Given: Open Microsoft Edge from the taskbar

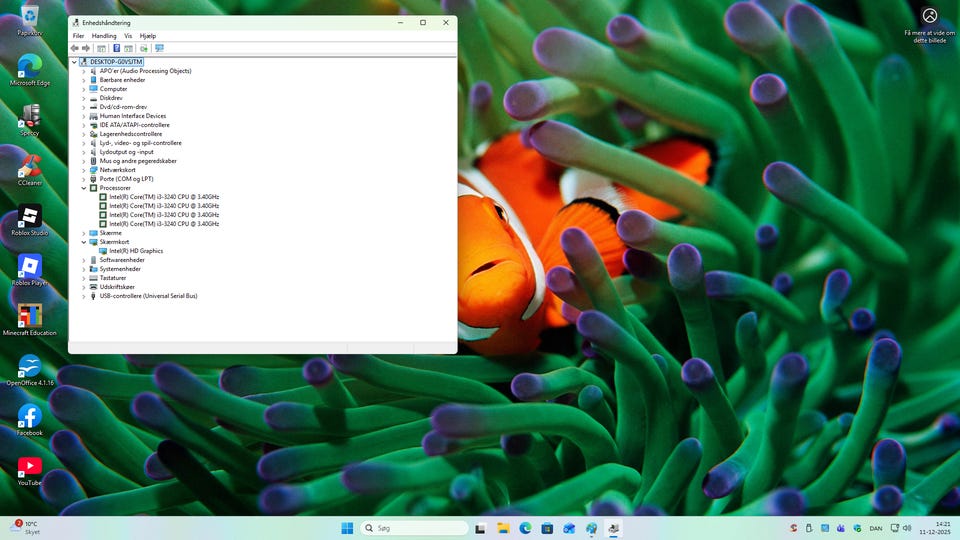Looking at the screenshot, I should click(525, 528).
